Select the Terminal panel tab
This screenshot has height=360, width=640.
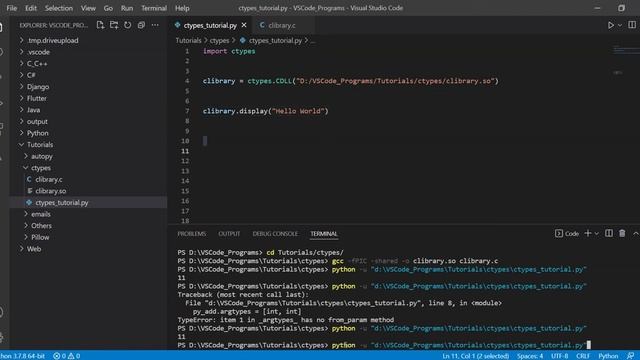(324, 234)
